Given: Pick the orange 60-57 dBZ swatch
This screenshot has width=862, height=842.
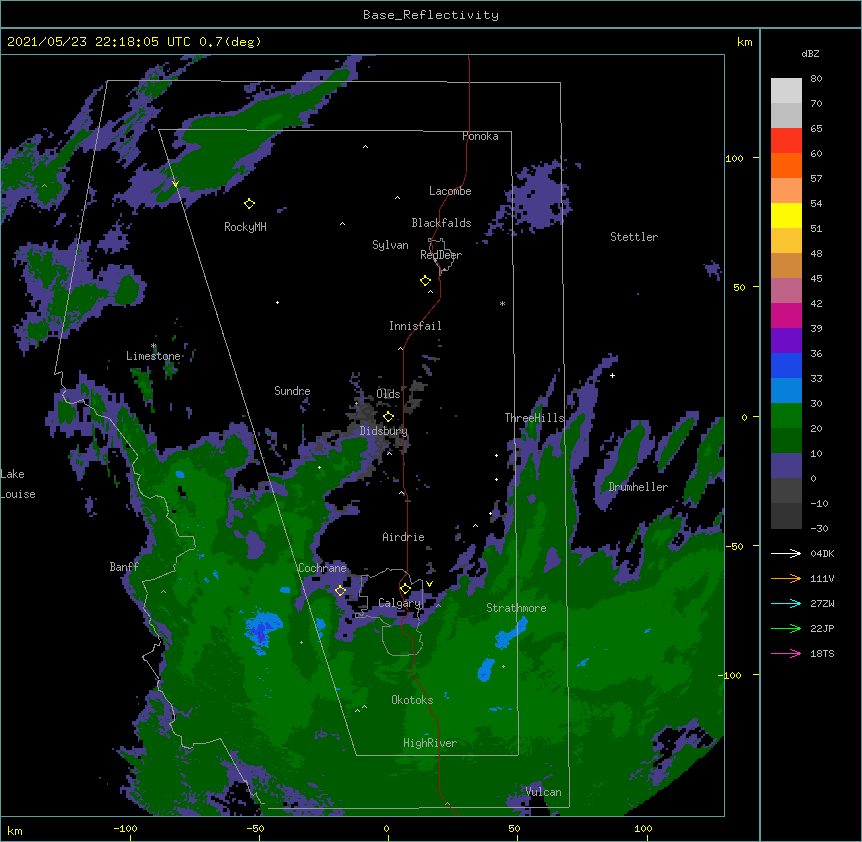Looking at the screenshot, I should pos(786,165).
